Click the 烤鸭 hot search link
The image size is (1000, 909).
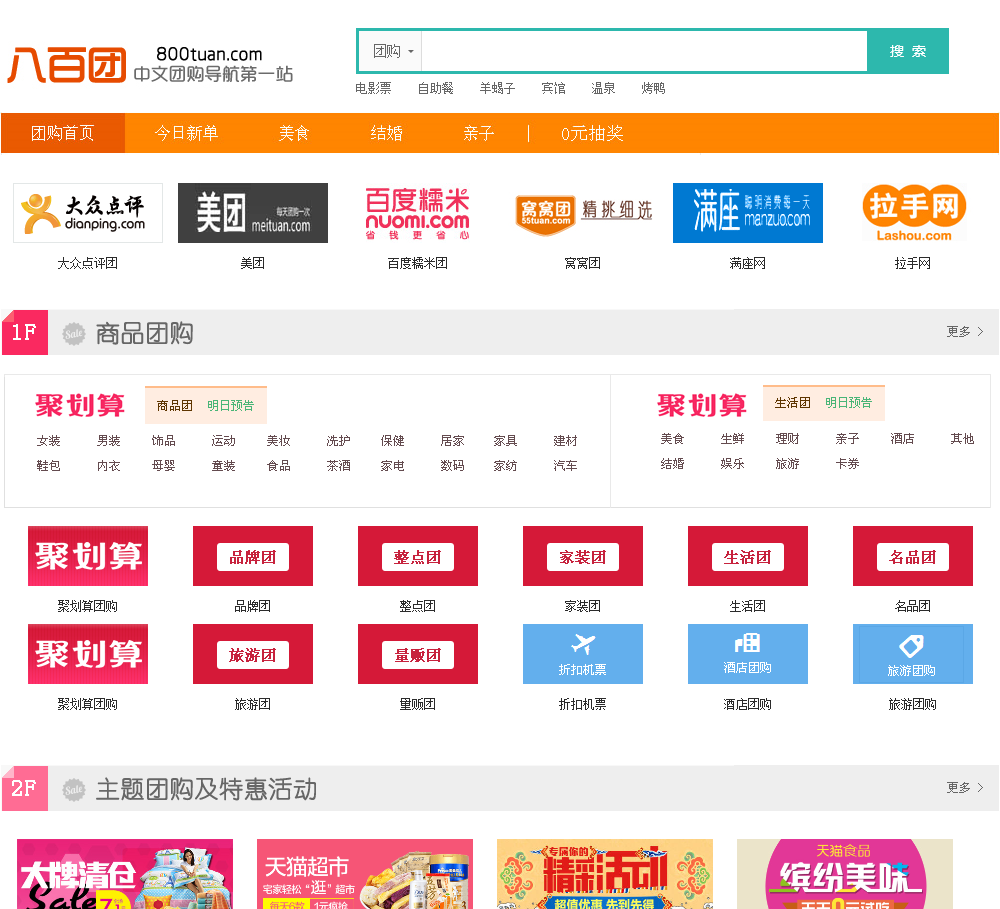(653, 89)
